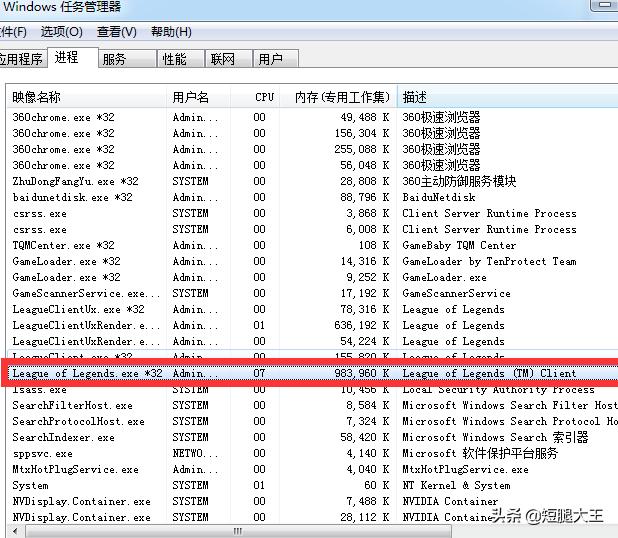Select the TQMCenter.exe *32 process

313,245
